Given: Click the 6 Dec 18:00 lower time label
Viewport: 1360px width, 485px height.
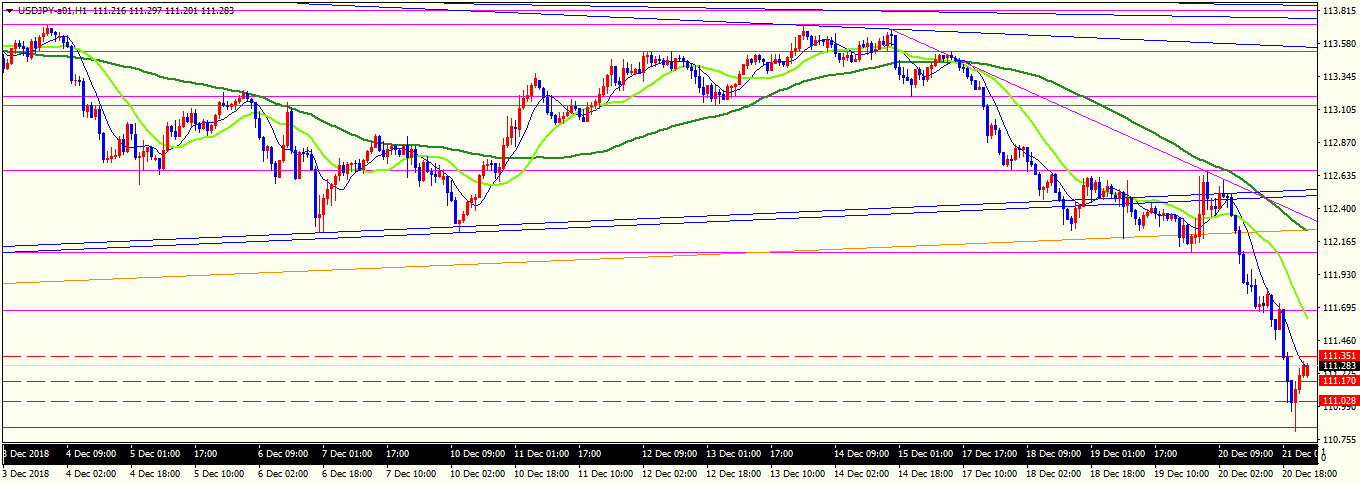Looking at the screenshot, I should point(349,472).
